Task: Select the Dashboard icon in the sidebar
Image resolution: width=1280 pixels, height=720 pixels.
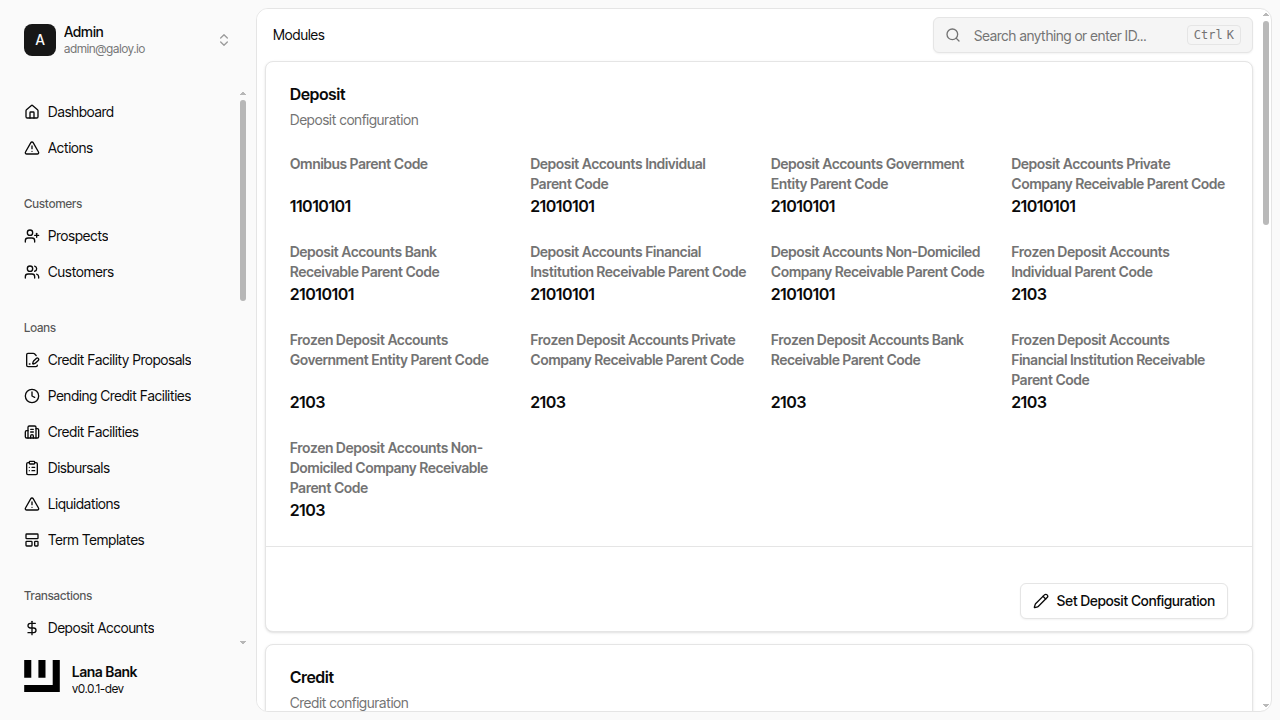Action: [x=31, y=111]
